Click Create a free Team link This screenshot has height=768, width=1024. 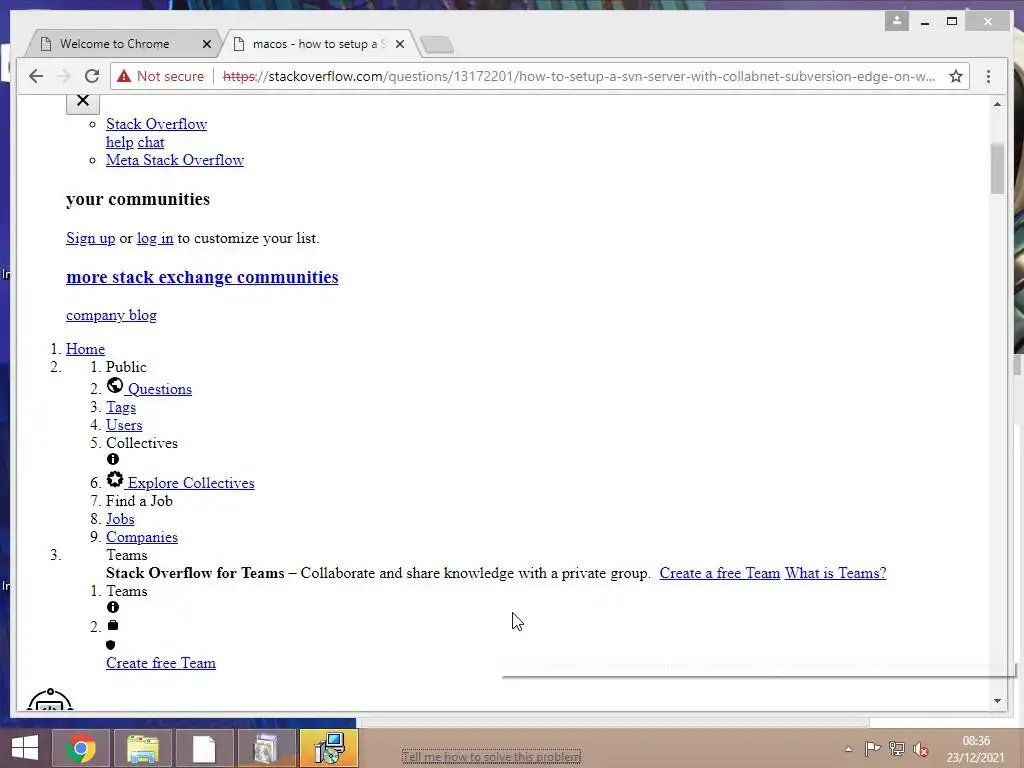720,573
